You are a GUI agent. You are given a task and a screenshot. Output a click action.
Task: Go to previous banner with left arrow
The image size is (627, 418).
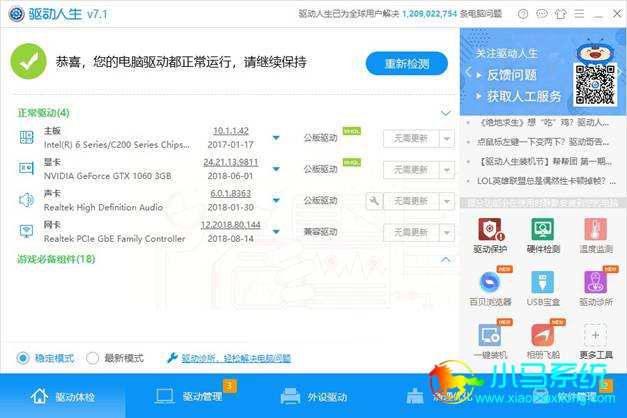click(x=468, y=72)
